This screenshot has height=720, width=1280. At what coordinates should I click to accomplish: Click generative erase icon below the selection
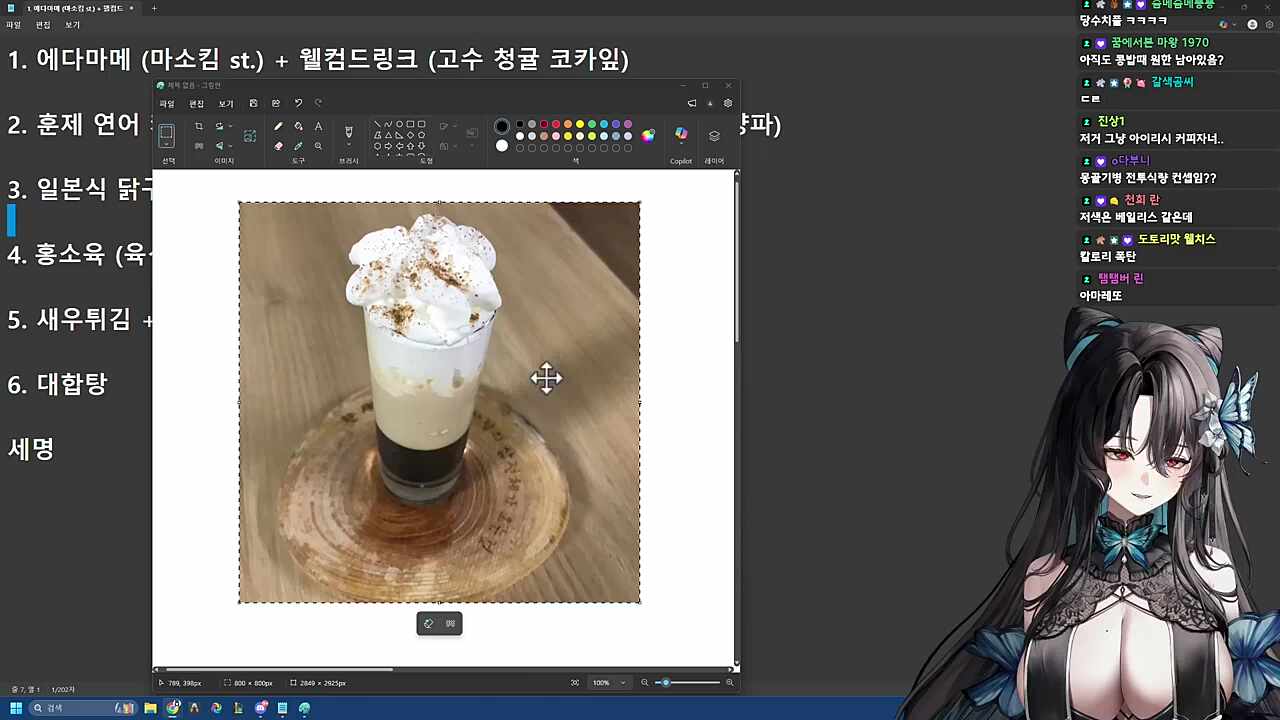click(x=429, y=624)
